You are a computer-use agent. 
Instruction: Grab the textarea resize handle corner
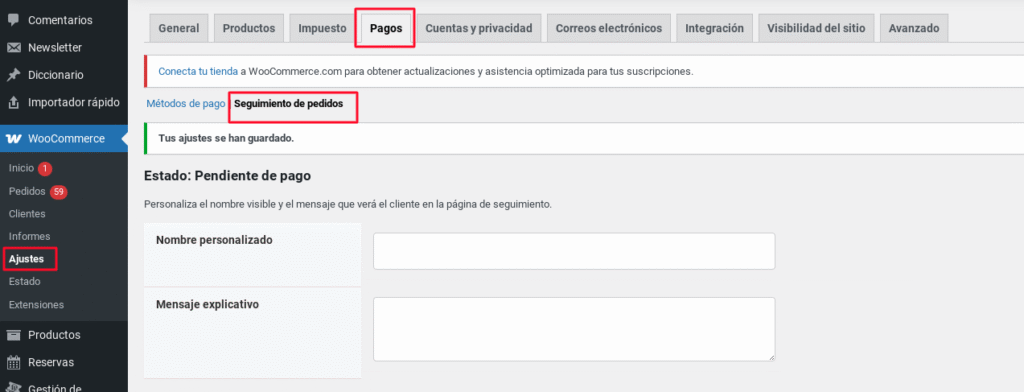[x=771, y=357]
